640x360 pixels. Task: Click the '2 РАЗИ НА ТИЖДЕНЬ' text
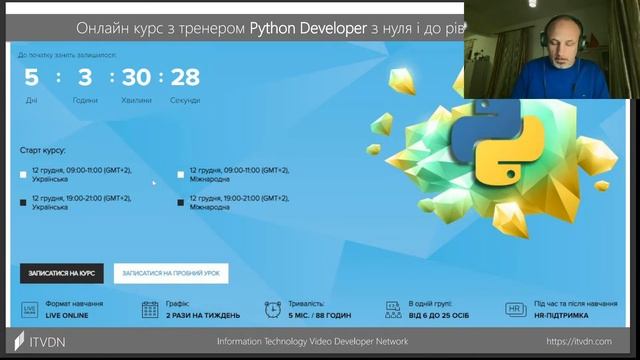coord(203,316)
